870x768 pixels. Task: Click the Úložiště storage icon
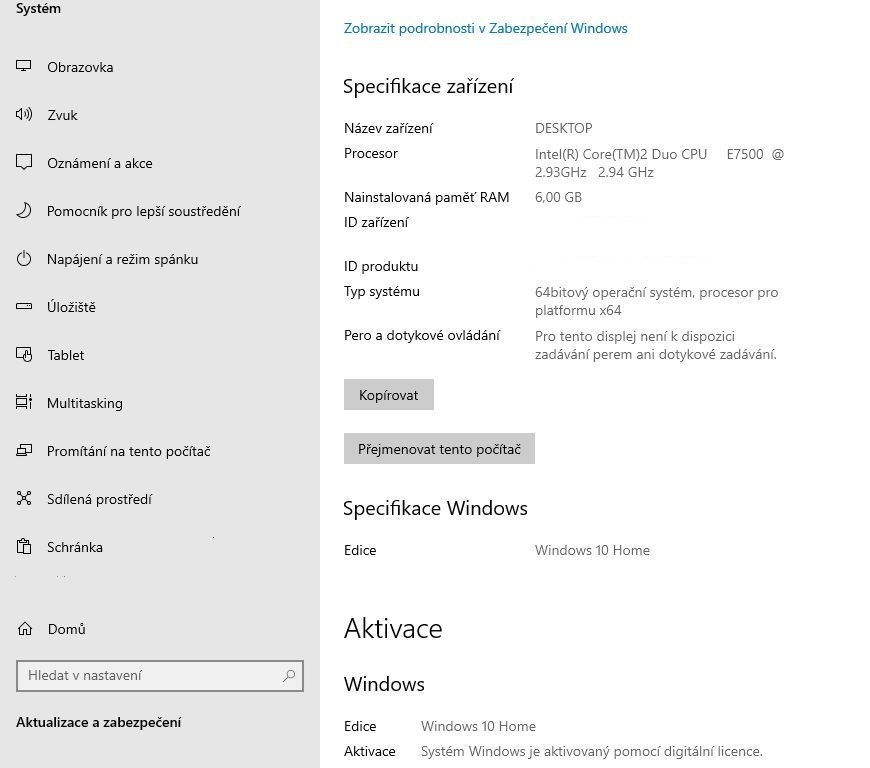point(25,307)
